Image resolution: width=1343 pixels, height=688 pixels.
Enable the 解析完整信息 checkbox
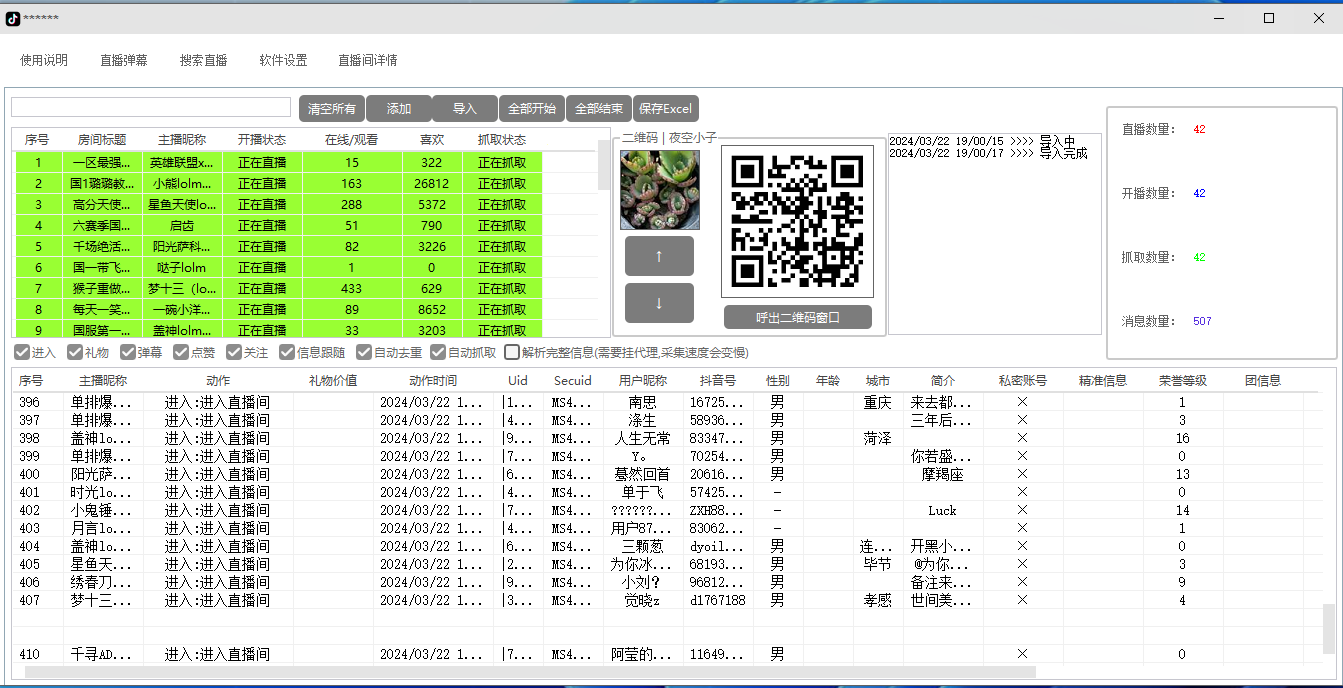(x=512, y=352)
